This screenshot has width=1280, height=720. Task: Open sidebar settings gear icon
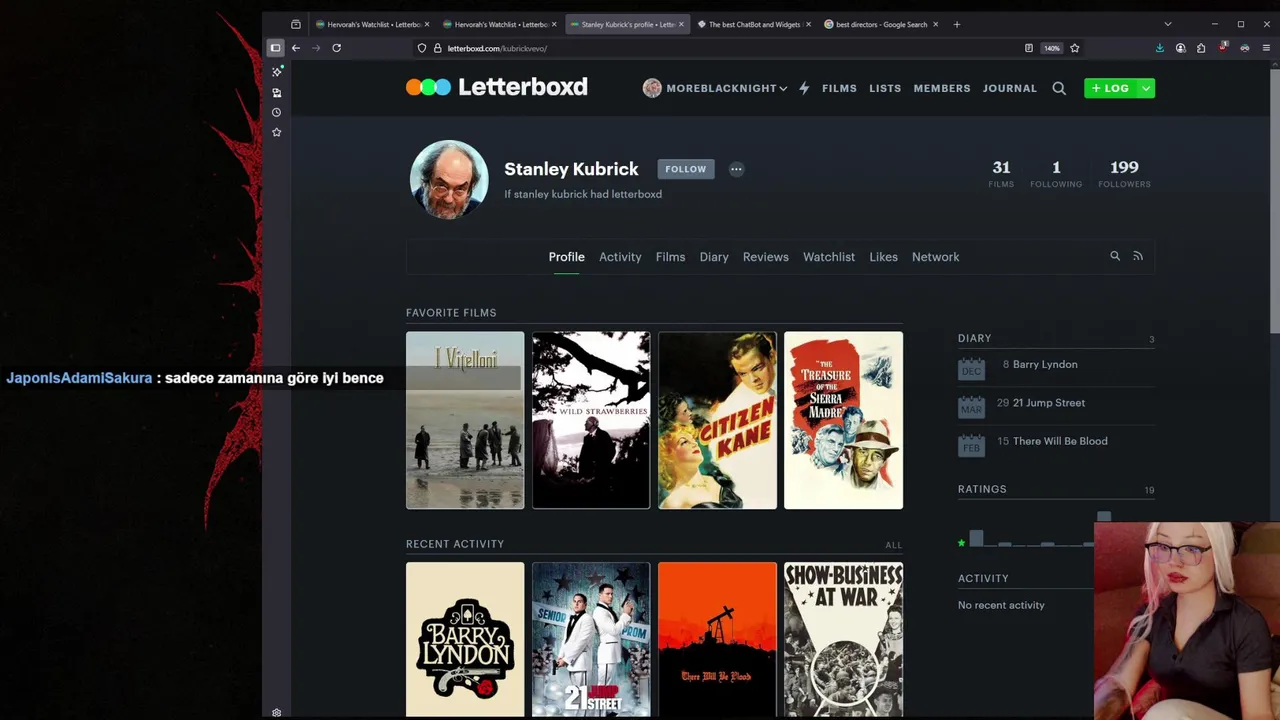pyautogui.click(x=277, y=713)
